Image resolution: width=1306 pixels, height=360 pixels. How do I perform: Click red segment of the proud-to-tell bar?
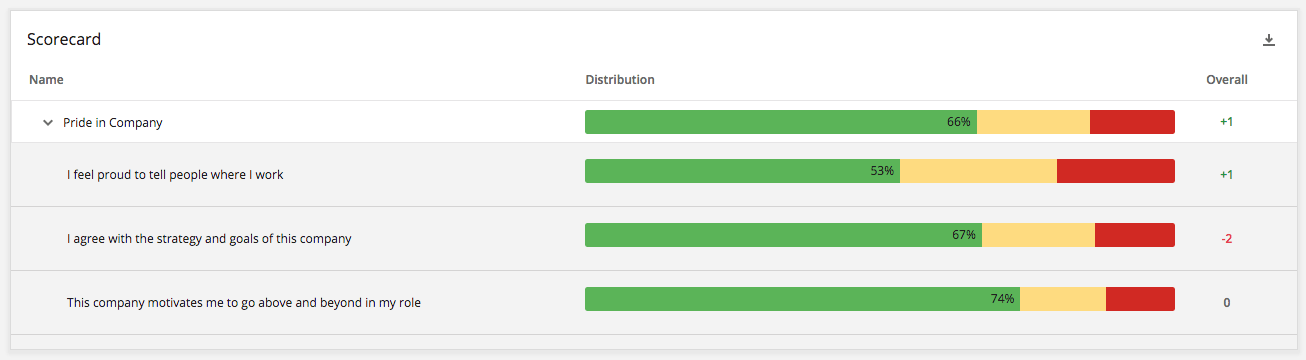[1116, 171]
